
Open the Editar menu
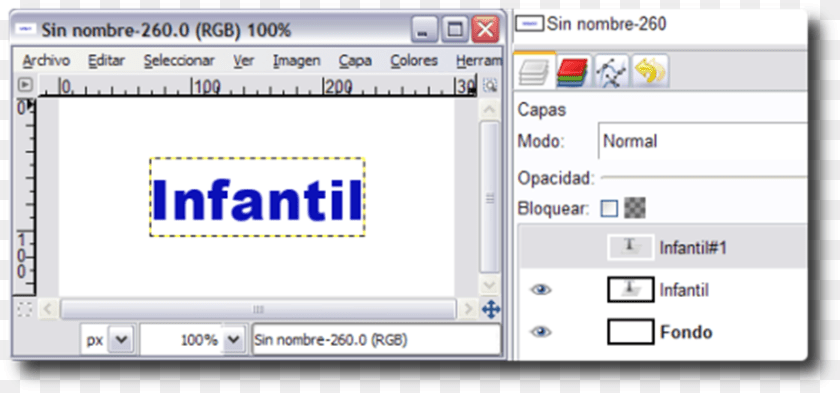pos(106,61)
